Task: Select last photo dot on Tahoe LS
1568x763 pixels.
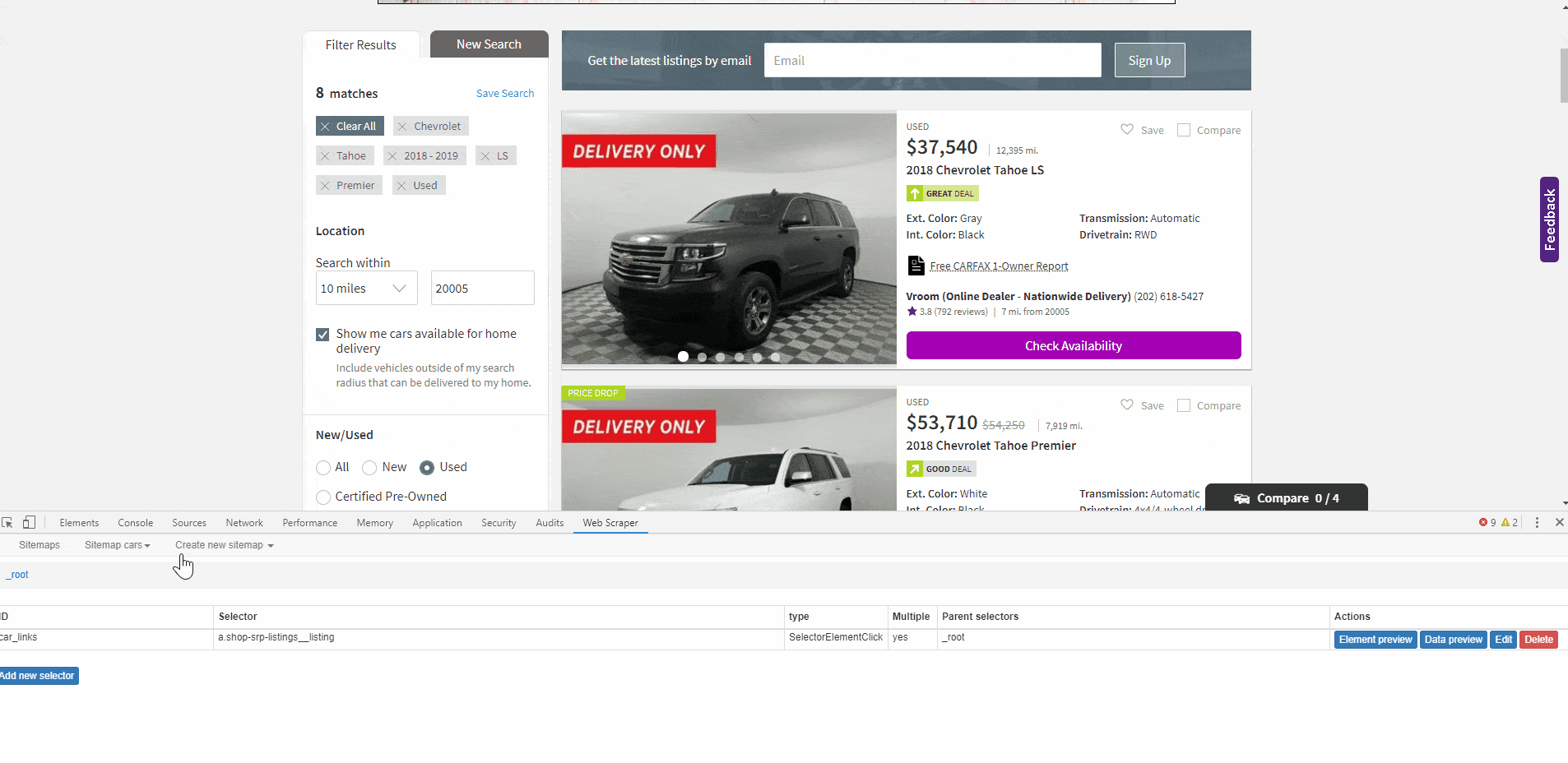Action: [x=776, y=357]
